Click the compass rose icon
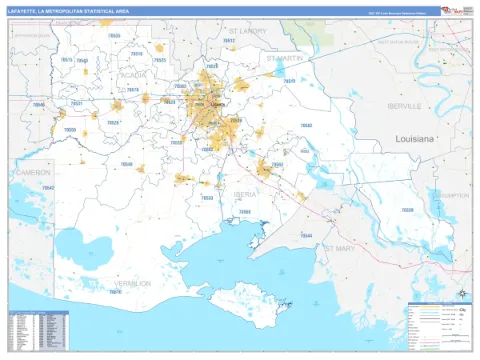This screenshot has width=480, height=360. click(462, 294)
